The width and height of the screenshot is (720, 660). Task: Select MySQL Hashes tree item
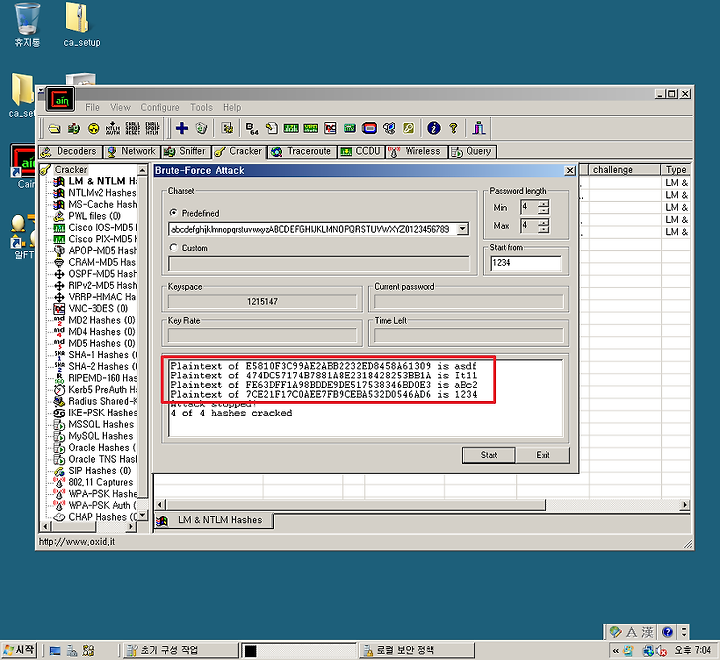pyautogui.click(x=94, y=436)
